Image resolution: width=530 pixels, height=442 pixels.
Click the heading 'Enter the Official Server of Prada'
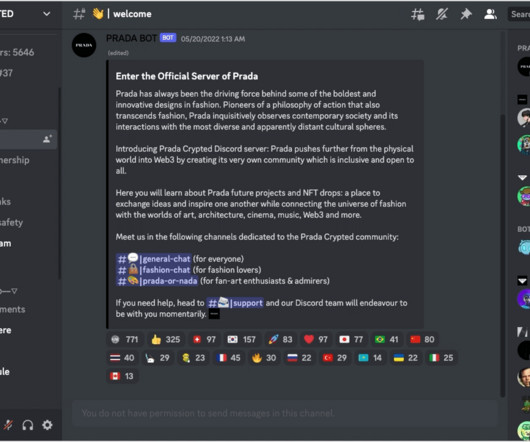(187, 76)
